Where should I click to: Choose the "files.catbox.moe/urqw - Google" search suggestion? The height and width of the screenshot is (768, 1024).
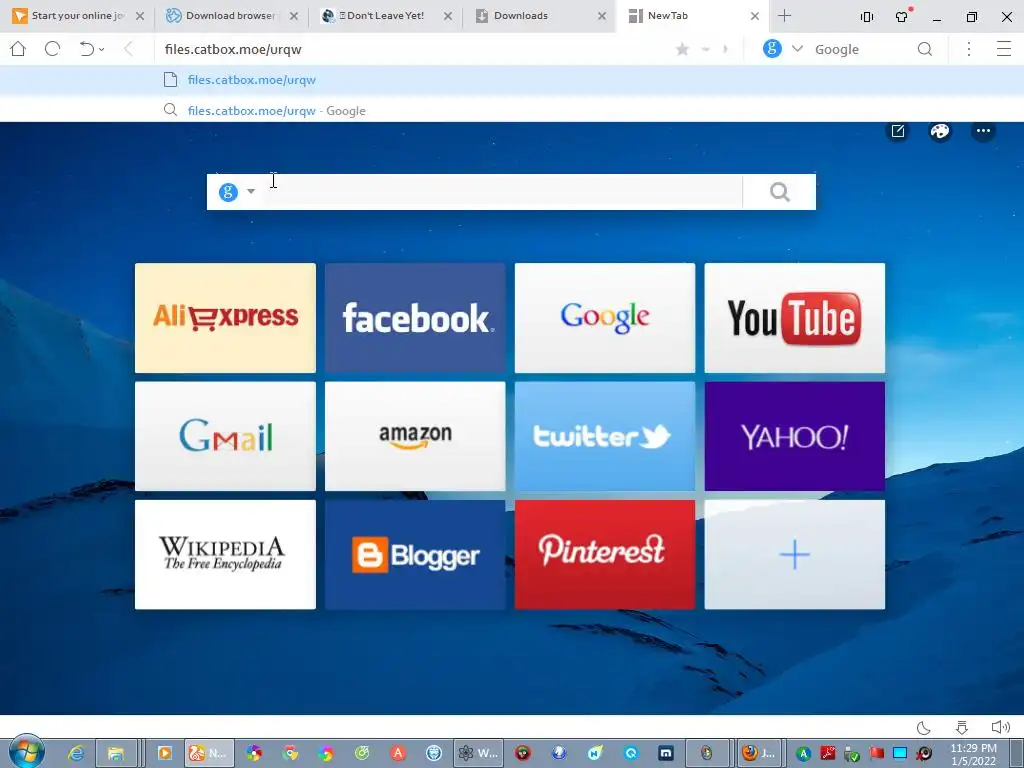(512, 110)
